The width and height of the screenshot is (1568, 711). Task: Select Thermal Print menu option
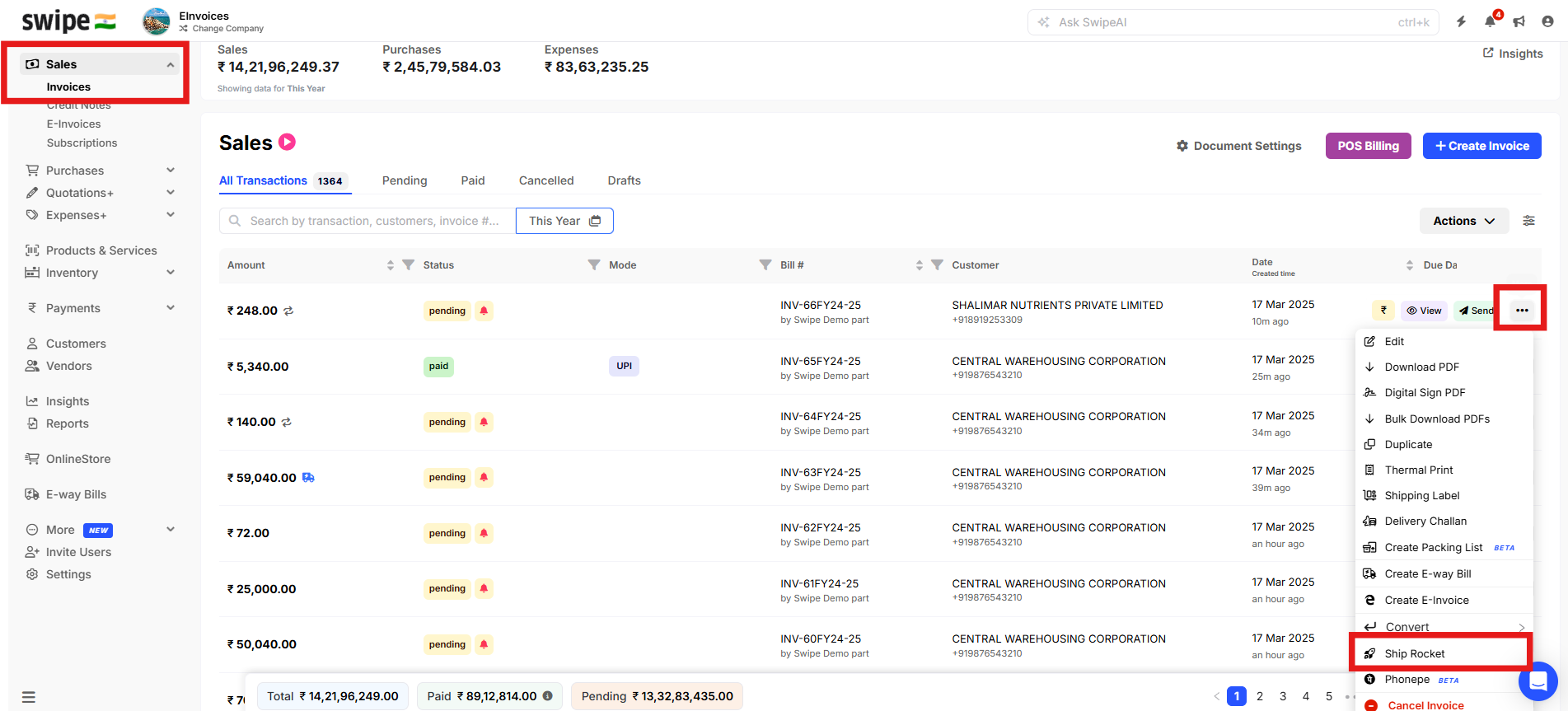(x=1444, y=470)
